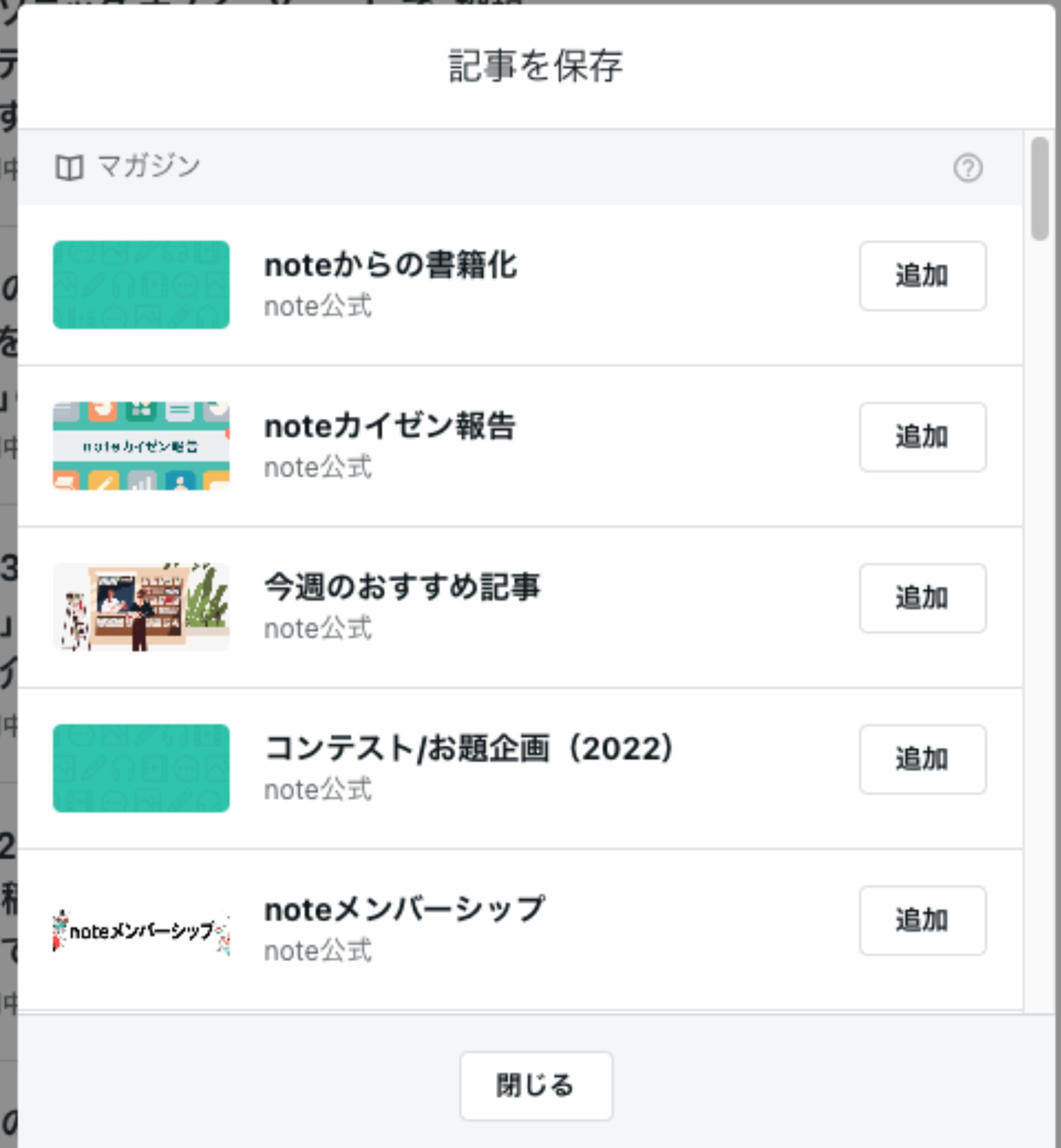Screen dimensions: 1061x1148
Task: Click the noteからの書籍化 title
Action: click(390, 266)
